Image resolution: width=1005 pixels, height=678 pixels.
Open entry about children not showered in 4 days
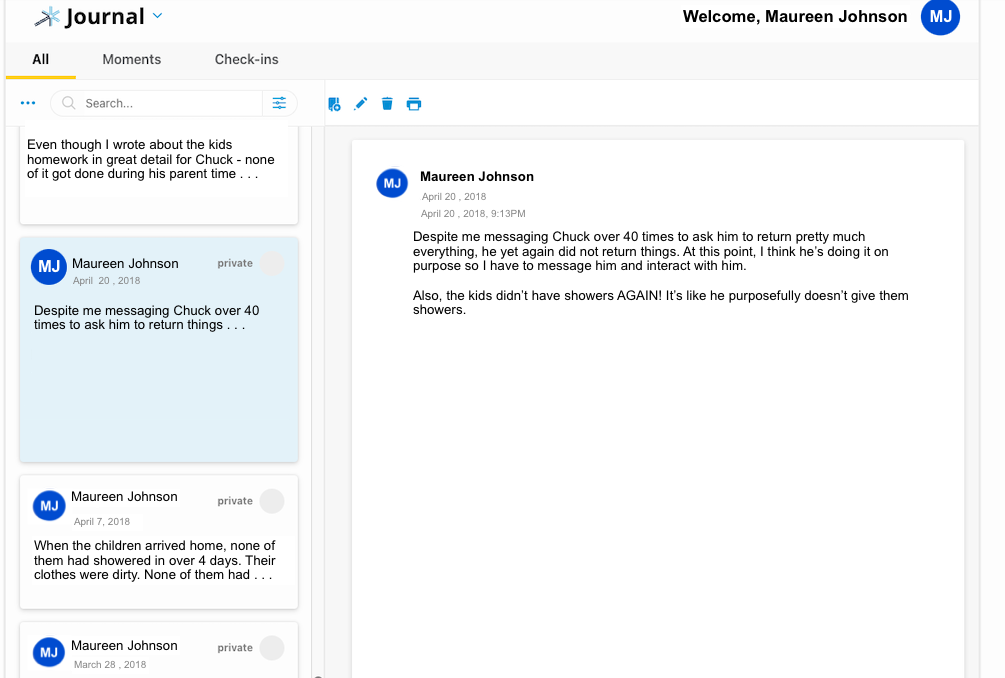click(158, 542)
